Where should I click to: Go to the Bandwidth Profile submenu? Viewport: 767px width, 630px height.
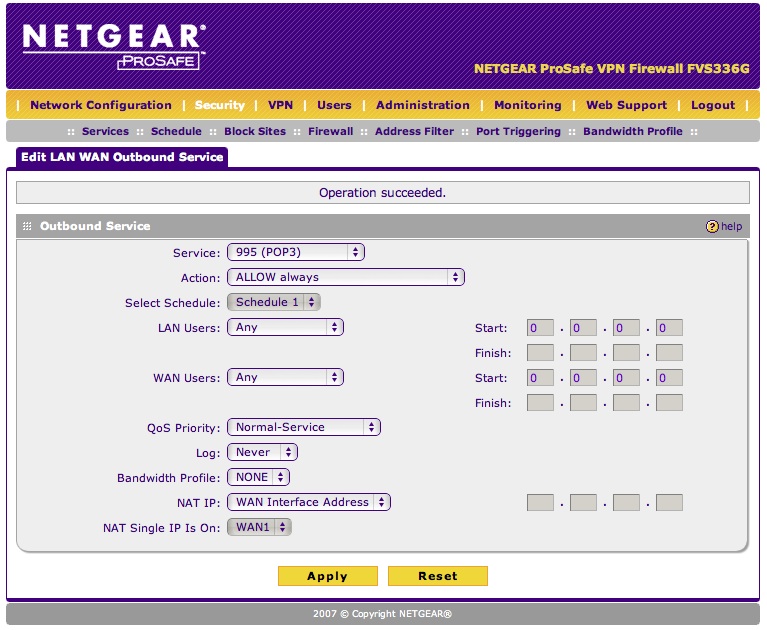tap(632, 132)
